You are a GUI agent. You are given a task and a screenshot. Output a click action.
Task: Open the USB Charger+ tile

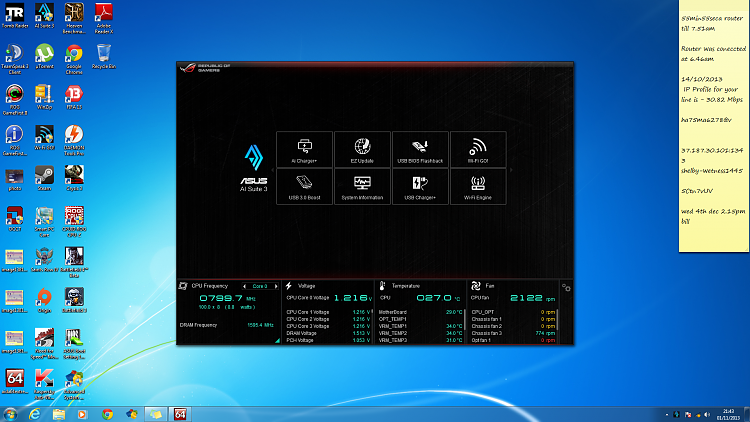tap(420, 186)
